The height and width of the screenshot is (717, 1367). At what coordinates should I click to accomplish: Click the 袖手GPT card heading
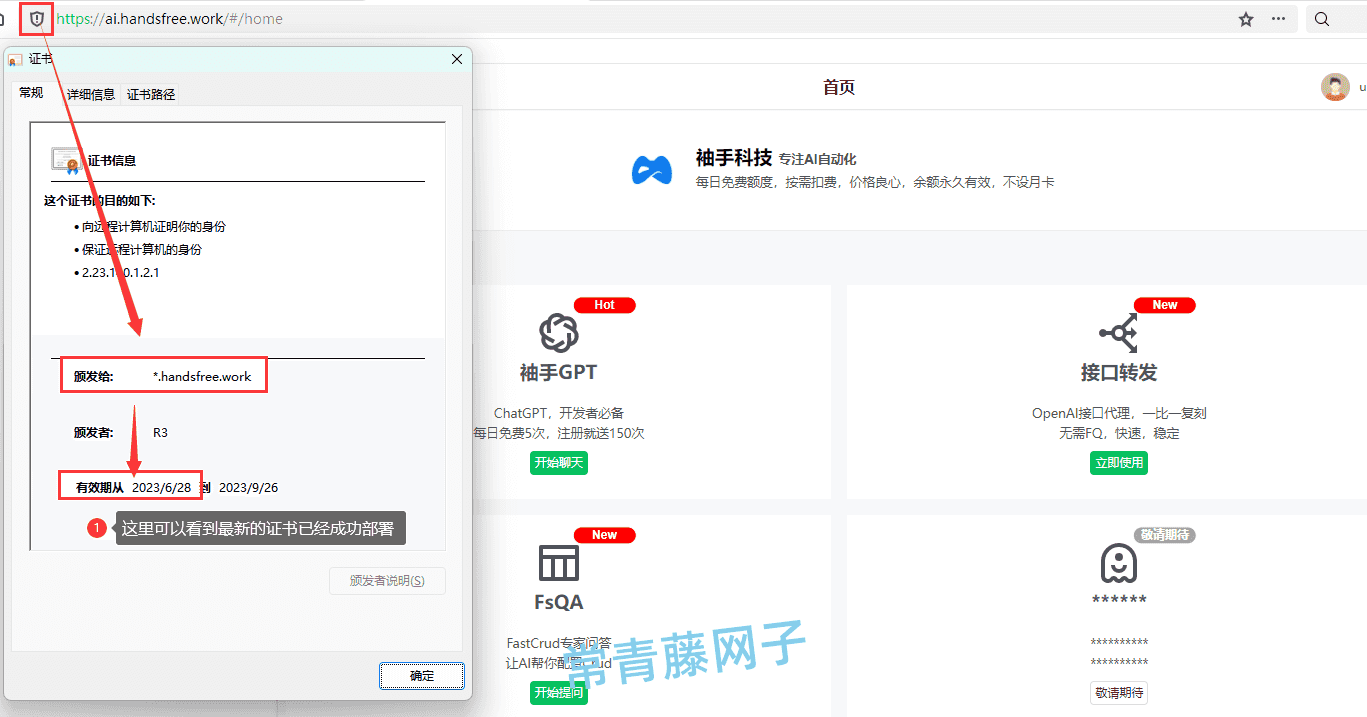click(559, 373)
